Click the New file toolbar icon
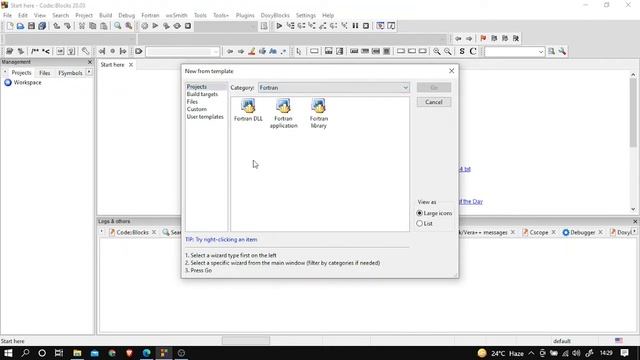640x360 pixels. (10, 26)
